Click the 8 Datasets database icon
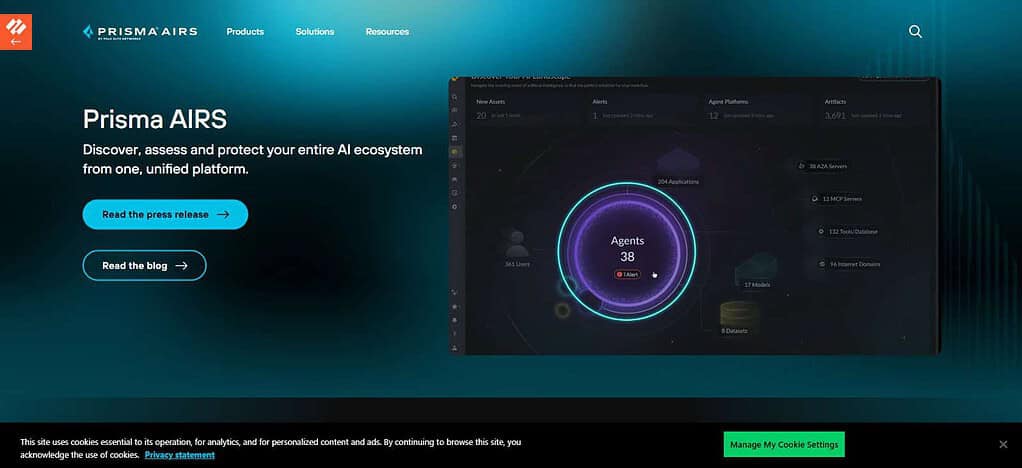The image size is (1022, 468). click(740, 314)
